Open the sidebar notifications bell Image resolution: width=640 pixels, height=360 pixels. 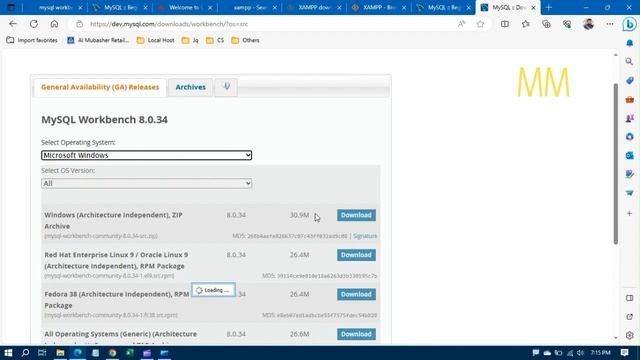point(629,43)
